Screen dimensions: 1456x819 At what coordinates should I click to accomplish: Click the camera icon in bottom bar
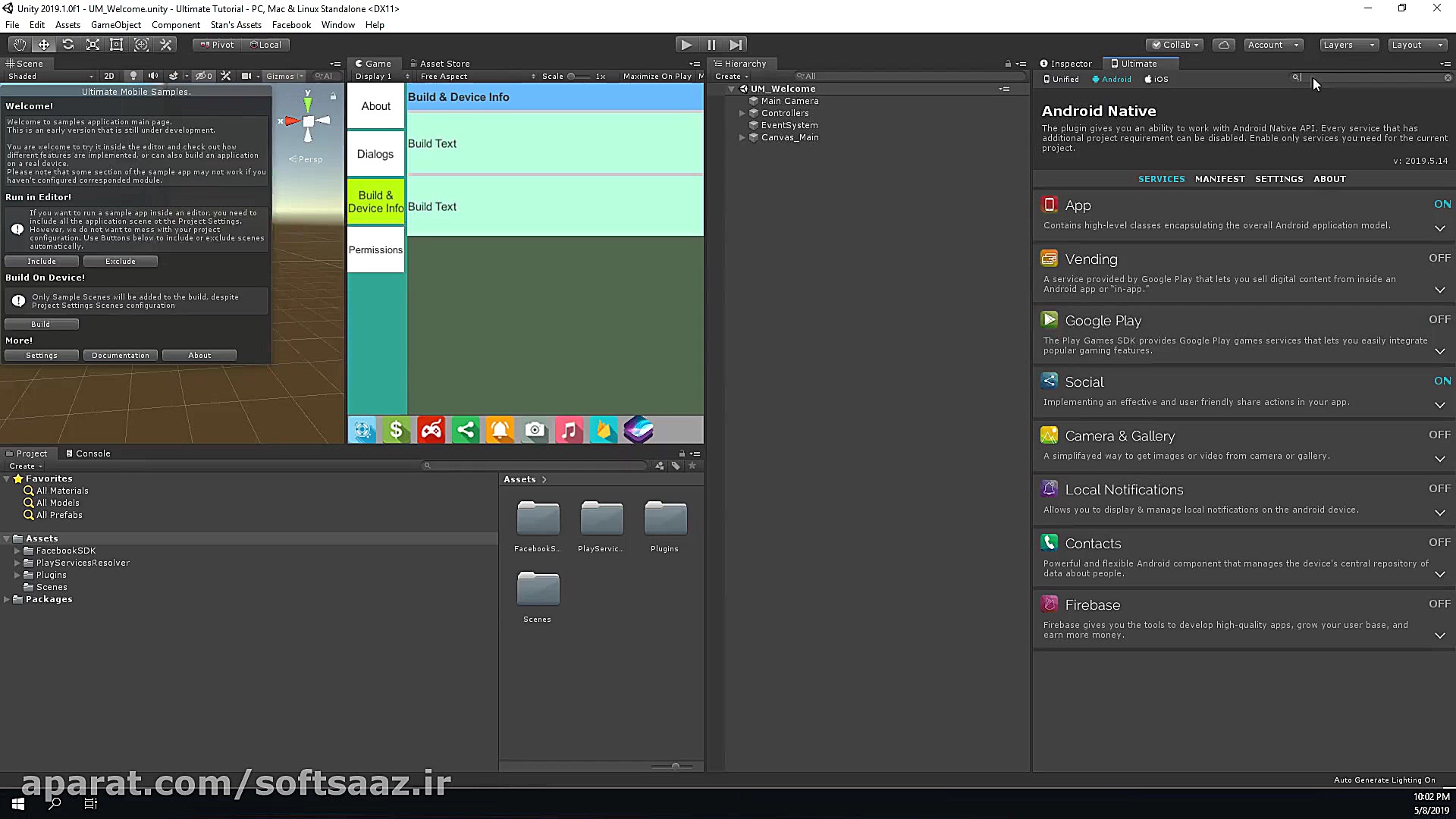pos(535,430)
